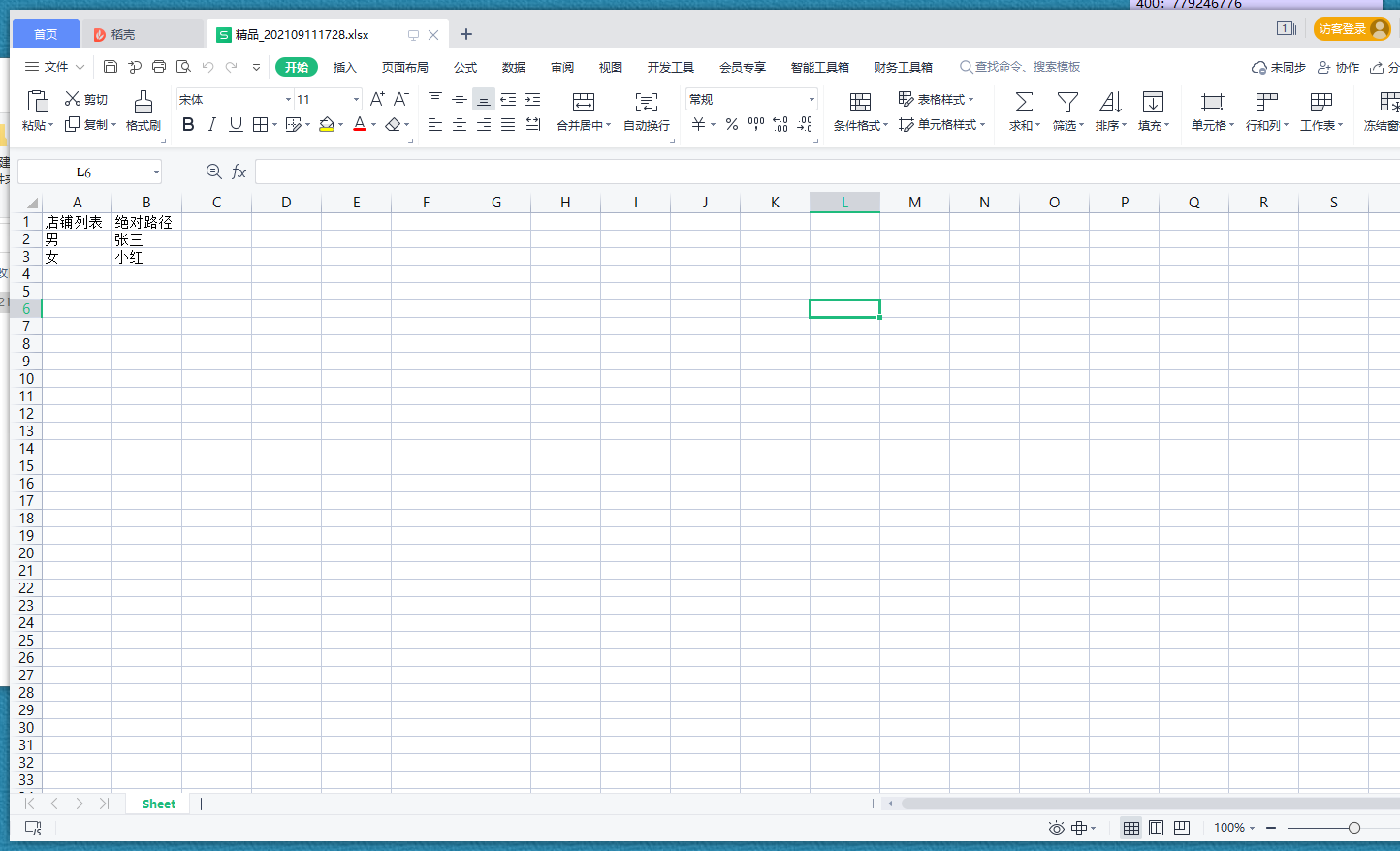Click the Cut (剪切) scissors button
Image resolution: width=1400 pixels, height=851 pixels.
tap(85, 99)
